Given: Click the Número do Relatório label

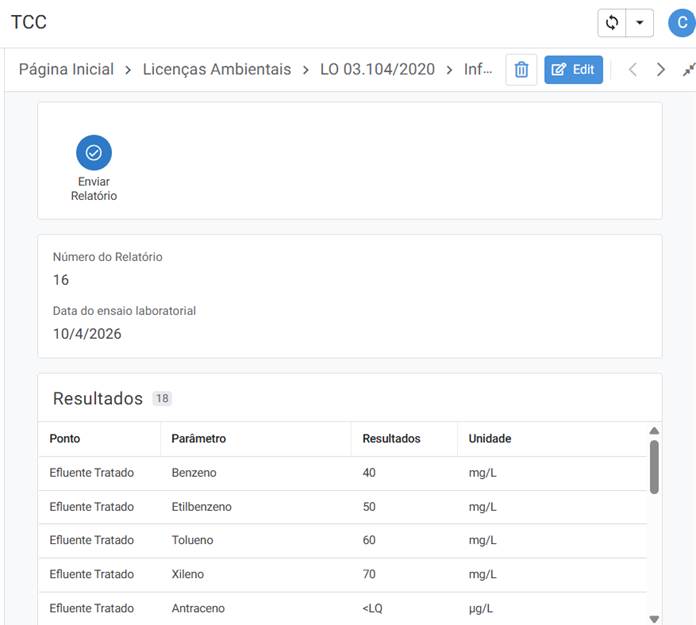Looking at the screenshot, I should (x=107, y=257).
